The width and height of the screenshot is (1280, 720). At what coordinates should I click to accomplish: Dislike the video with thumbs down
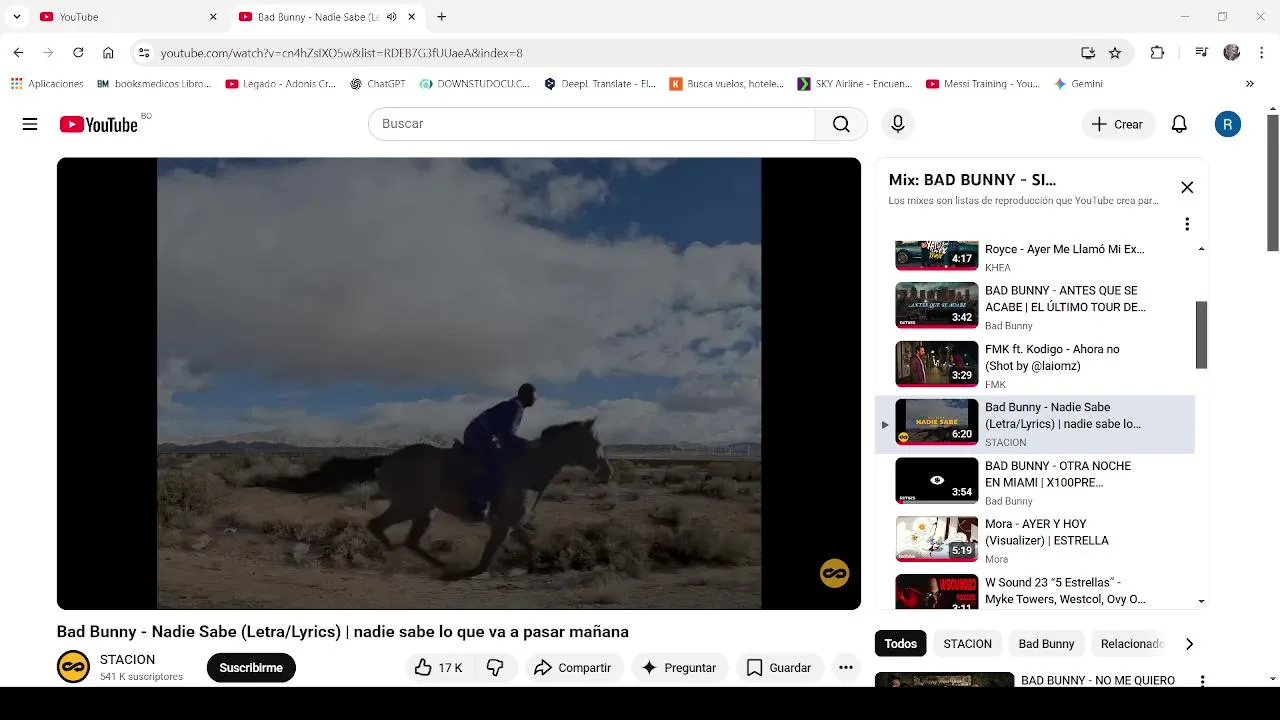click(495, 667)
